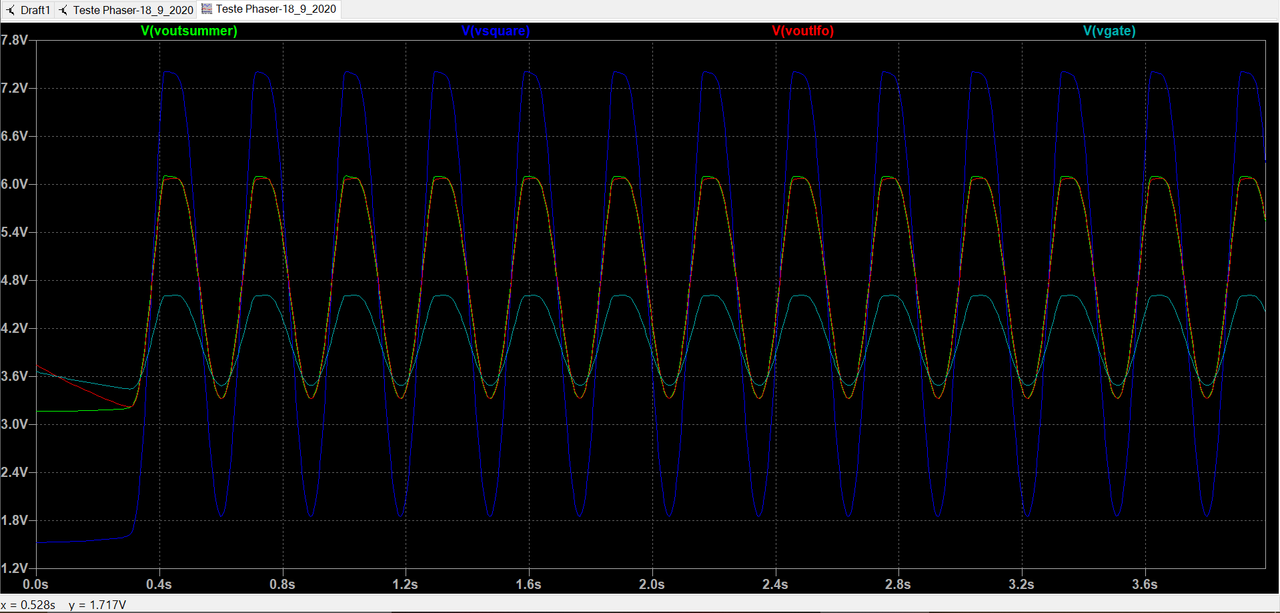Click the 2.8s time axis label
1280x613 pixels.
pyautogui.click(x=897, y=584)
